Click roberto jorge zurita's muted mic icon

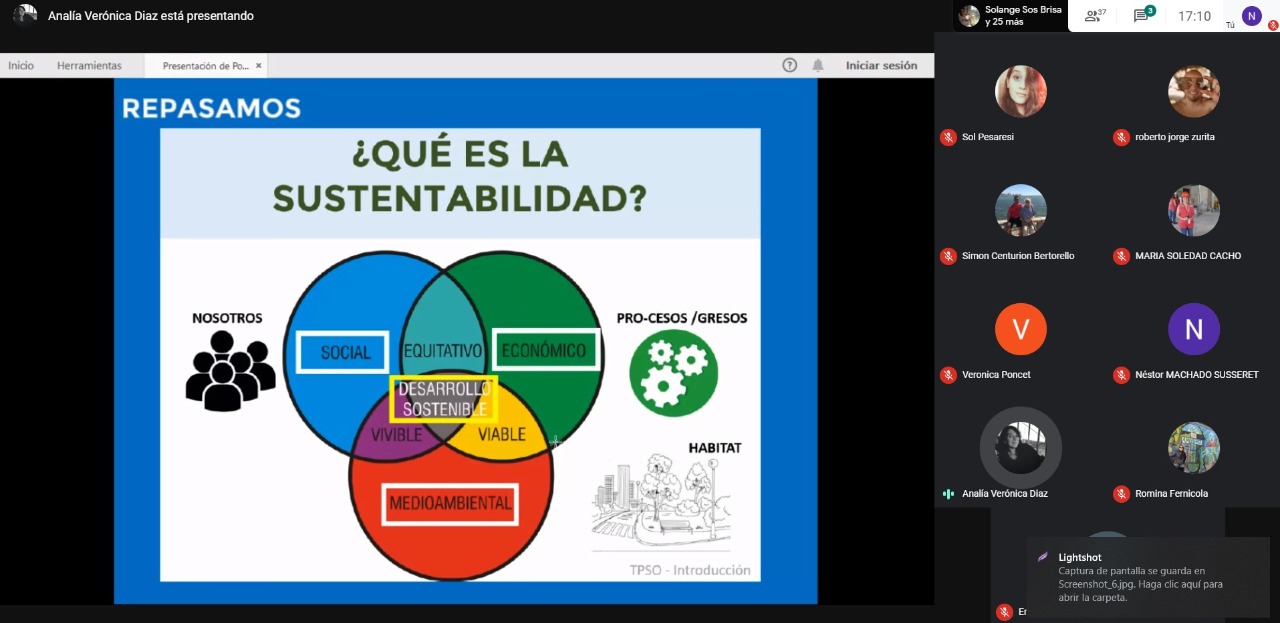point(1121,137)
